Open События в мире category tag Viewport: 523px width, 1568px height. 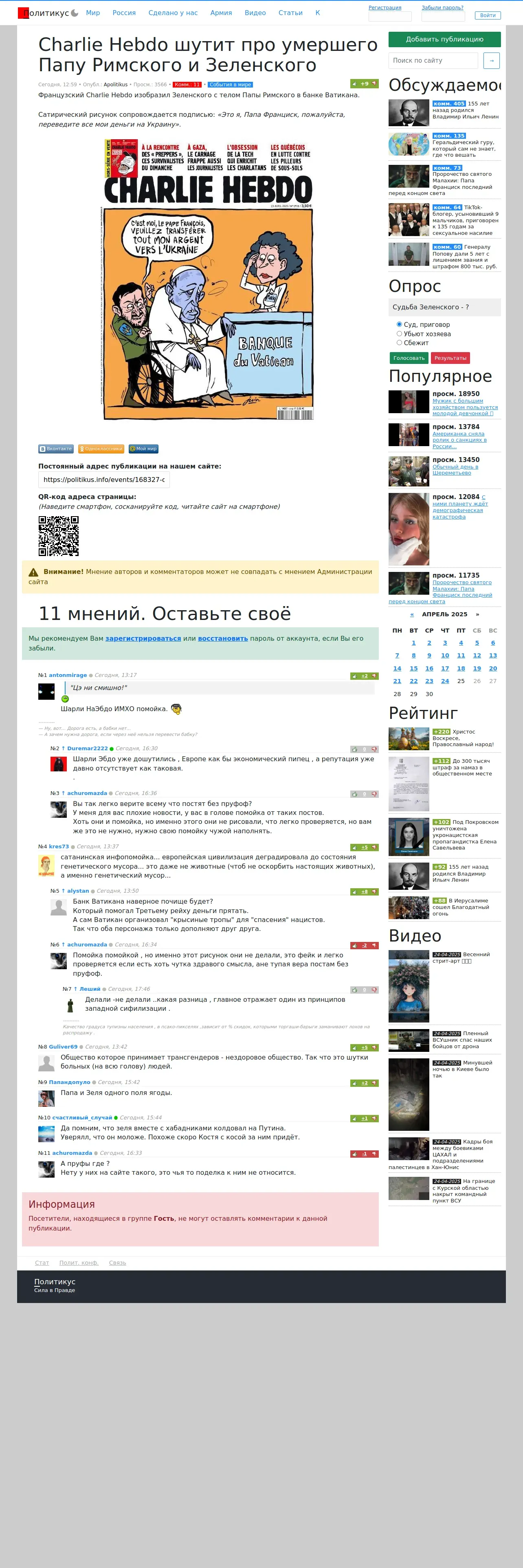coord(230,85)
